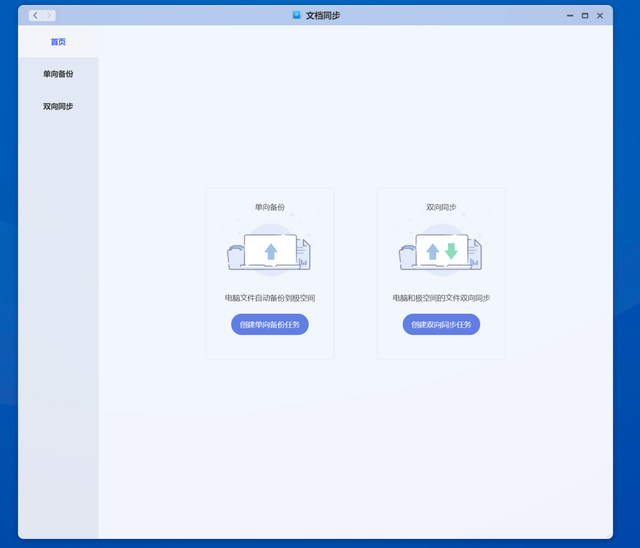Click the one-way backup upload arrow illustration
Viewport: 640px width, 548px height.
pyautogui.click(x=269, y=251)
